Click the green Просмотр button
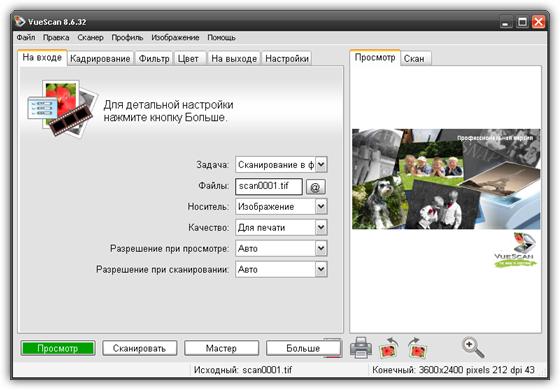The image size is (560, 390). click(58, 348)
